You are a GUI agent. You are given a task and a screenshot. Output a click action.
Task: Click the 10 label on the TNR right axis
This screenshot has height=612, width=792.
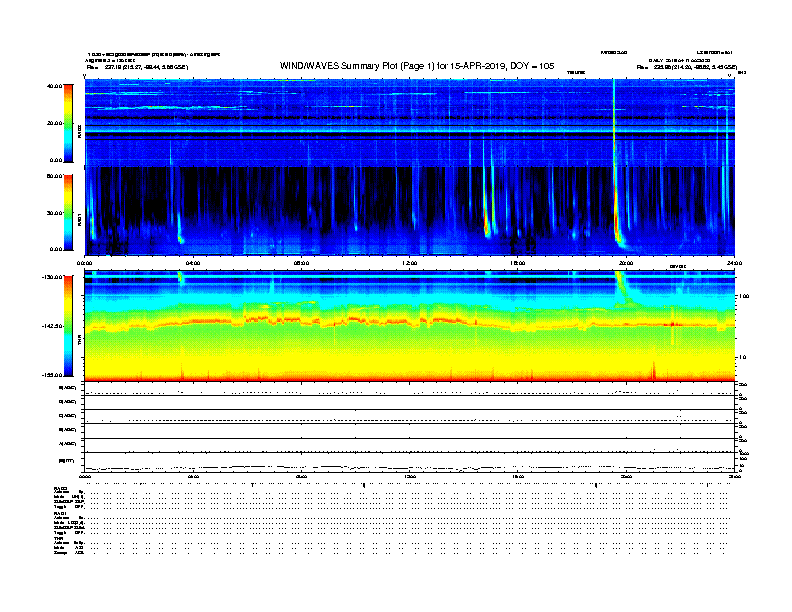pyautogui.click(x=742, y=357)
